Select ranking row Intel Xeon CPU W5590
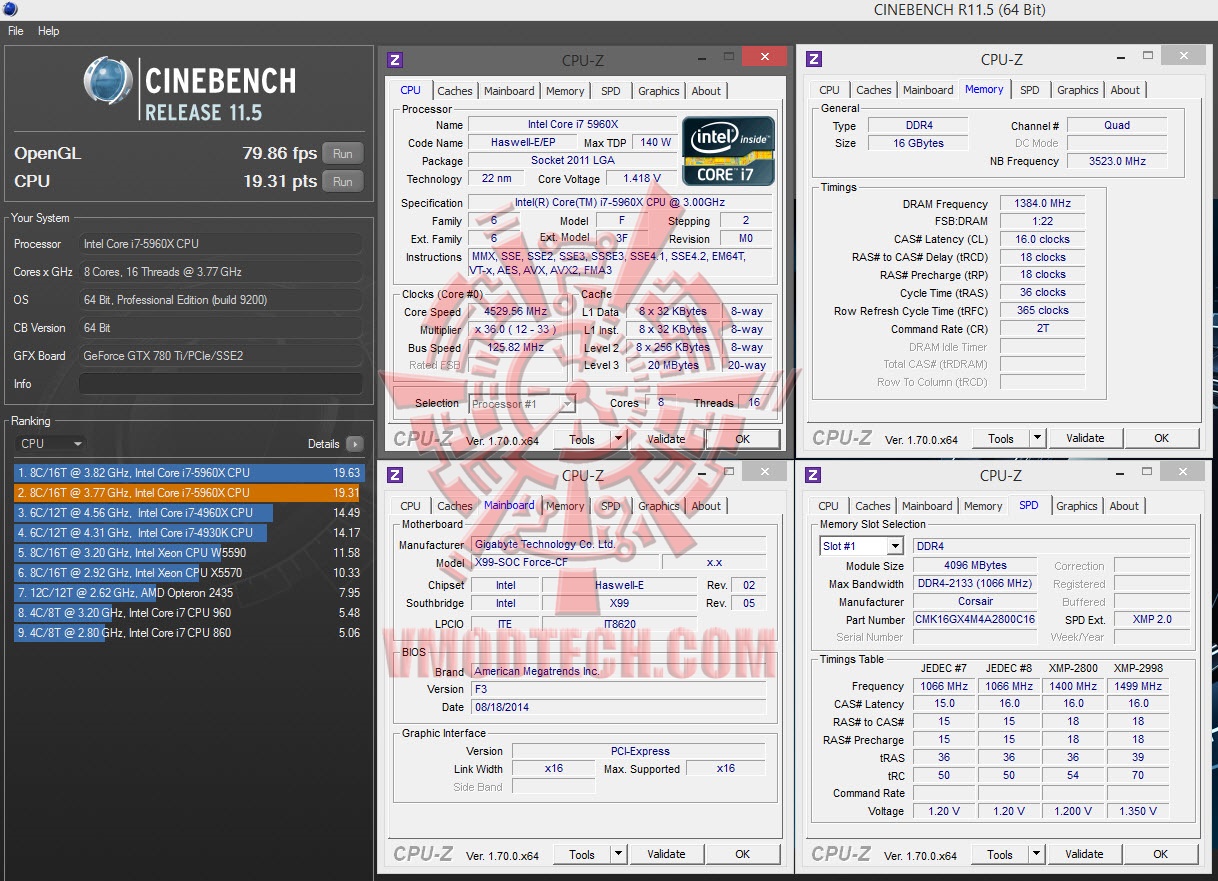This screenshot has width=1218, height=881. pos(189,553)
